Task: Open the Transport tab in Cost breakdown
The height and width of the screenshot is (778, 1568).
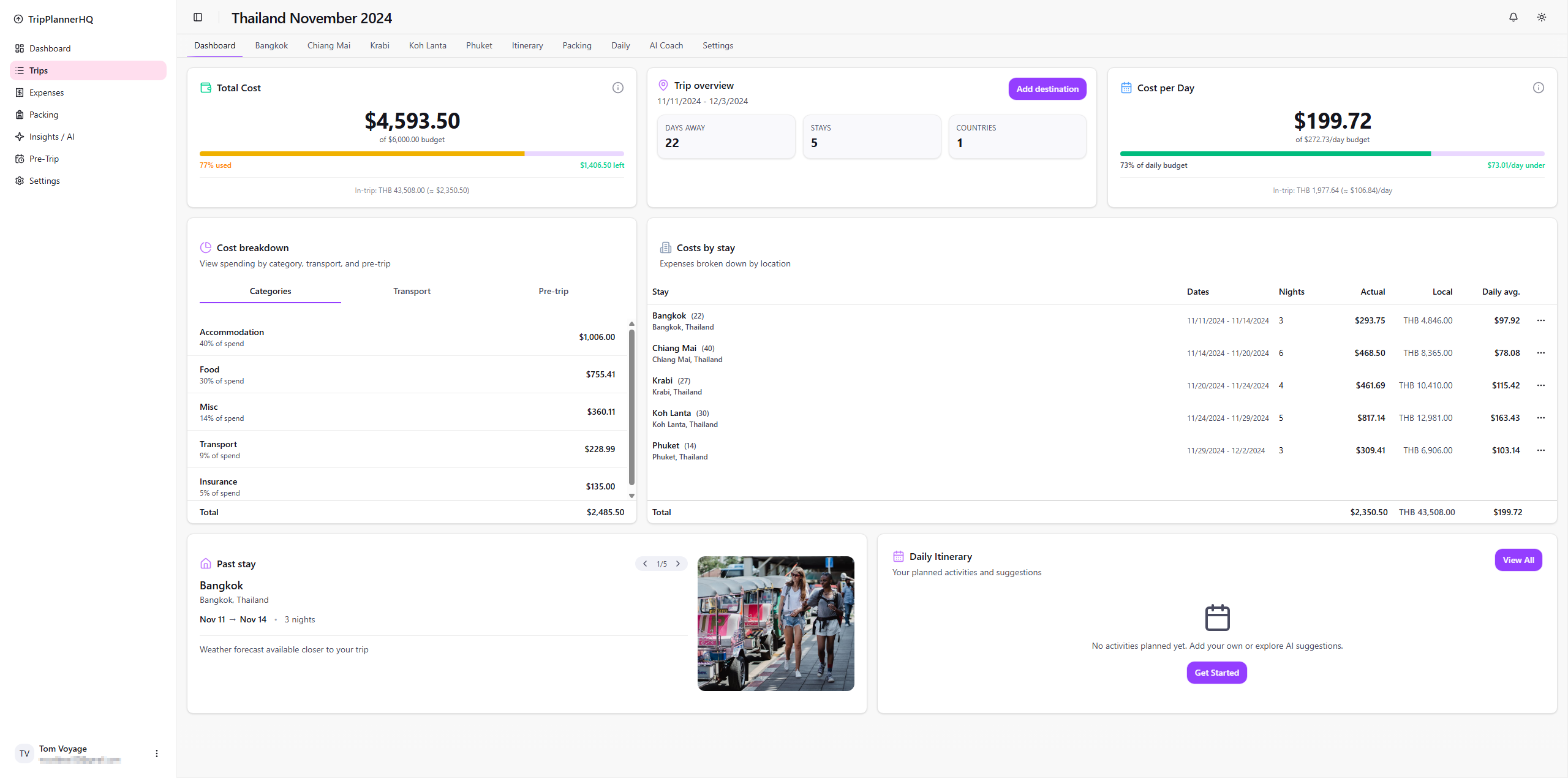Action: pyautogui.click(x=411, y=291)
